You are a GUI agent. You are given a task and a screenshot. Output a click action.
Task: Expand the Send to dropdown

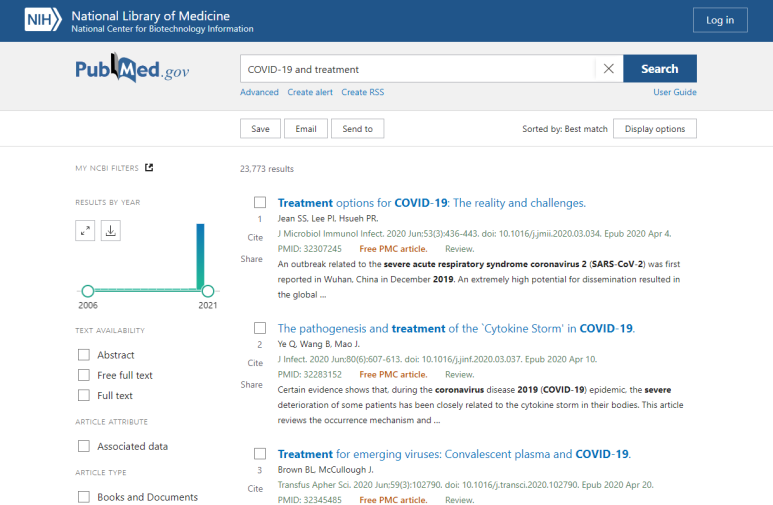(x=357, y=129)
